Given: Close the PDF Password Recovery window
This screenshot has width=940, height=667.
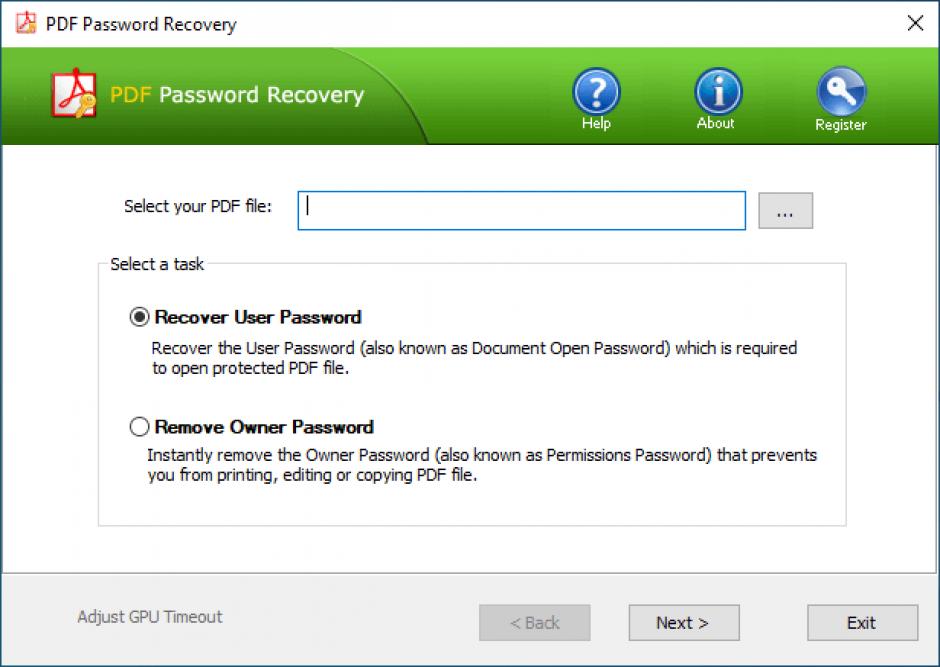Looking at the screenshot, I should tap(914, 23).
